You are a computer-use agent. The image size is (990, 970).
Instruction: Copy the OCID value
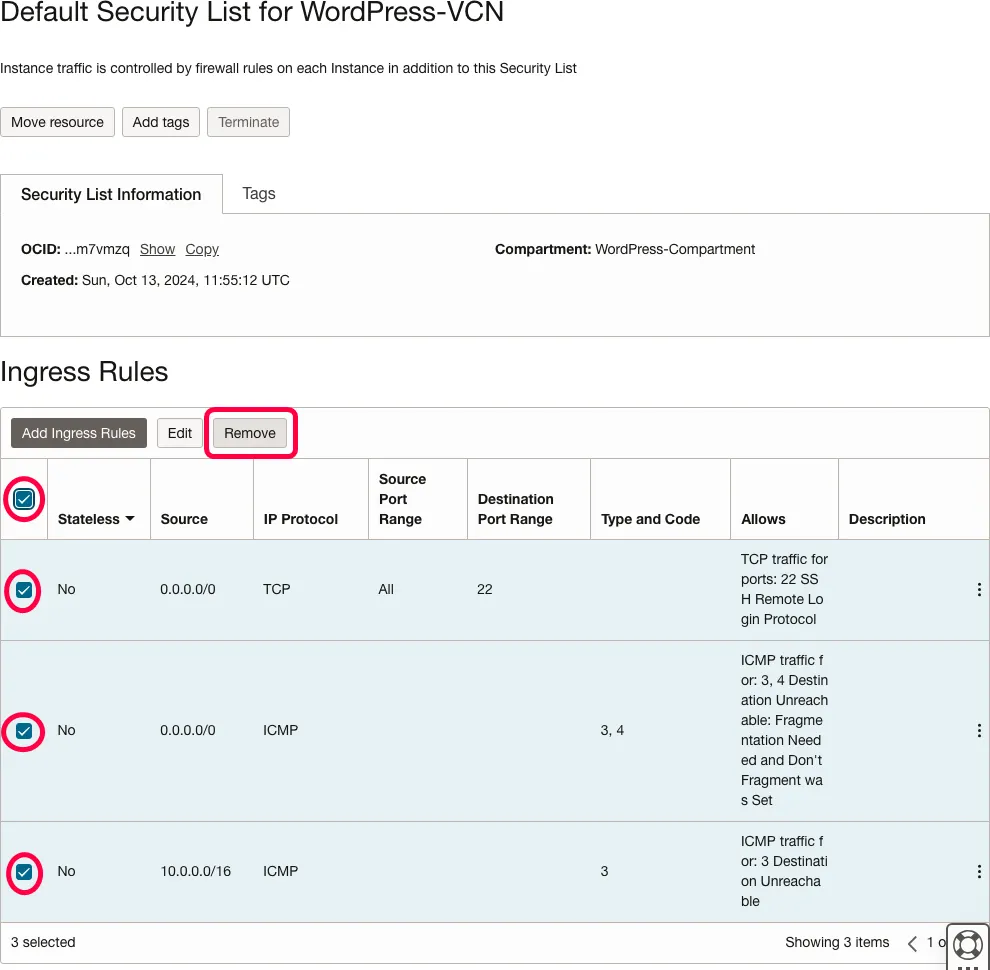point(202,250)
